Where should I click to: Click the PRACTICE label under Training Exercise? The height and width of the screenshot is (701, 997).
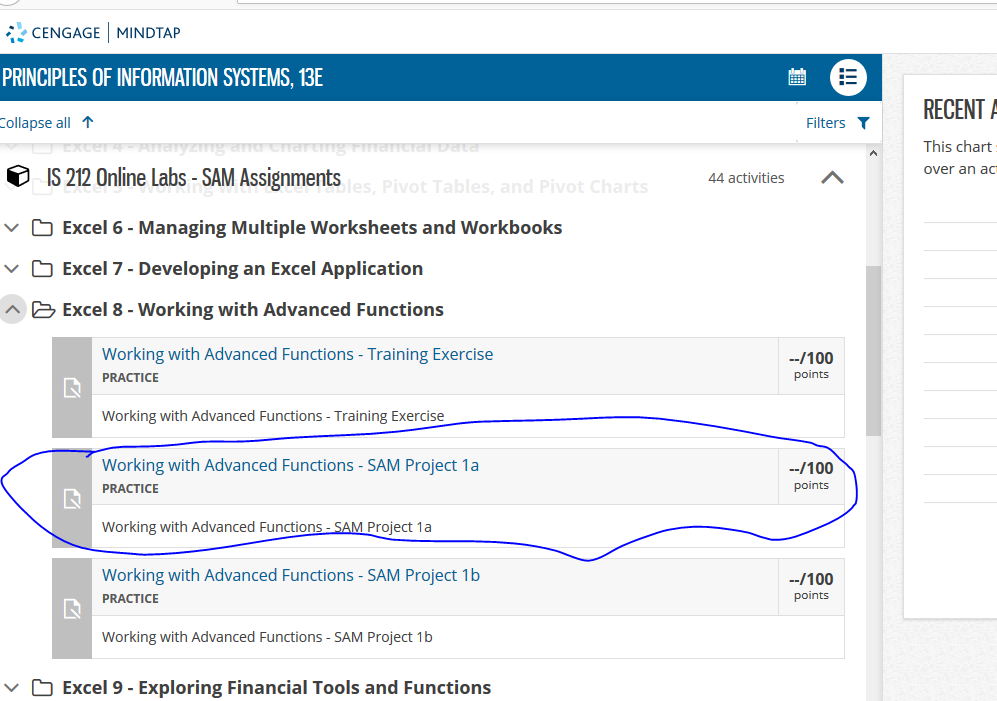click(x=130, y=378)
